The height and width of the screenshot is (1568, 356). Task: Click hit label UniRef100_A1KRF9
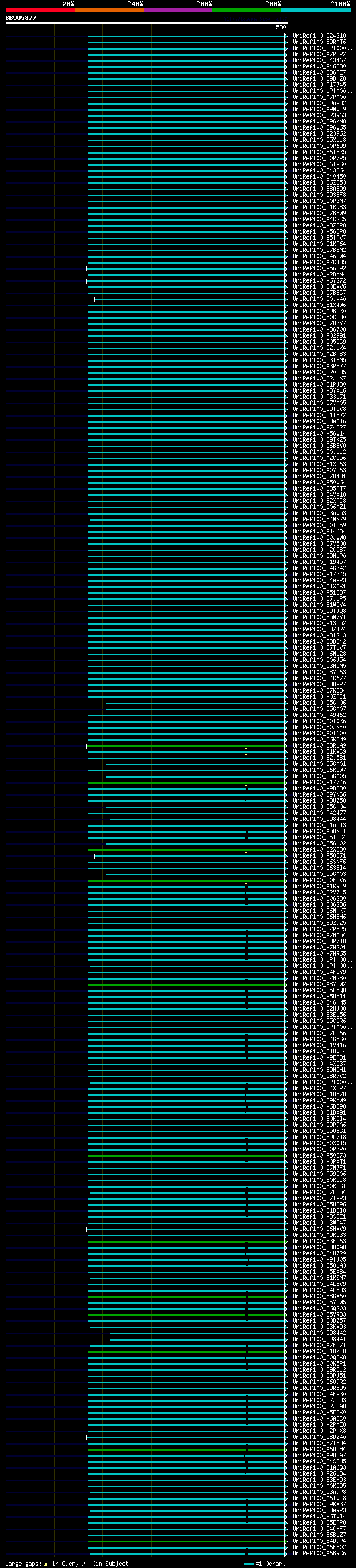tap(319, 887)
